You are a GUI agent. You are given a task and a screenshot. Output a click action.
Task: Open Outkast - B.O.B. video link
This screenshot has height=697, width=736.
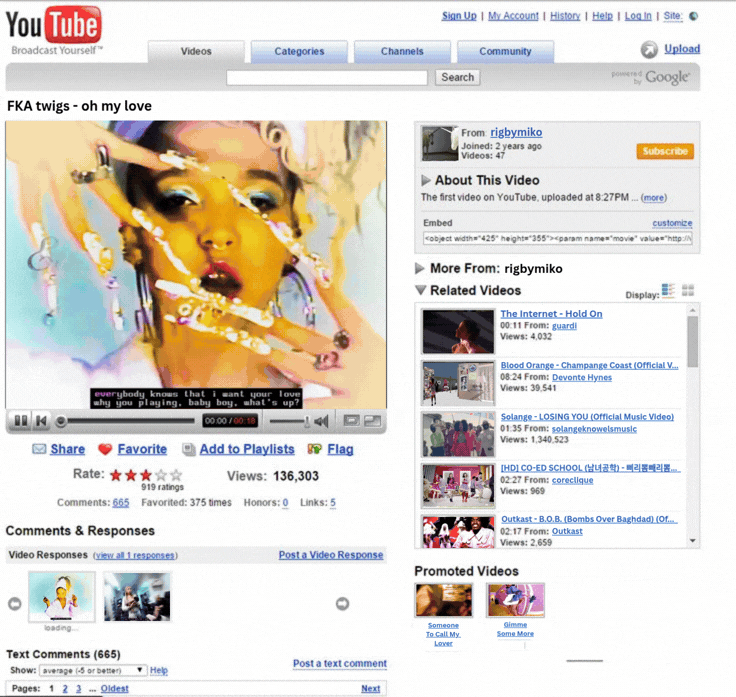(x=588, y=519)
